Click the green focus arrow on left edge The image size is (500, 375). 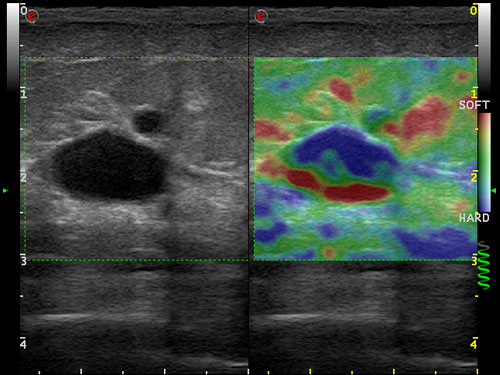coord(5,191)
